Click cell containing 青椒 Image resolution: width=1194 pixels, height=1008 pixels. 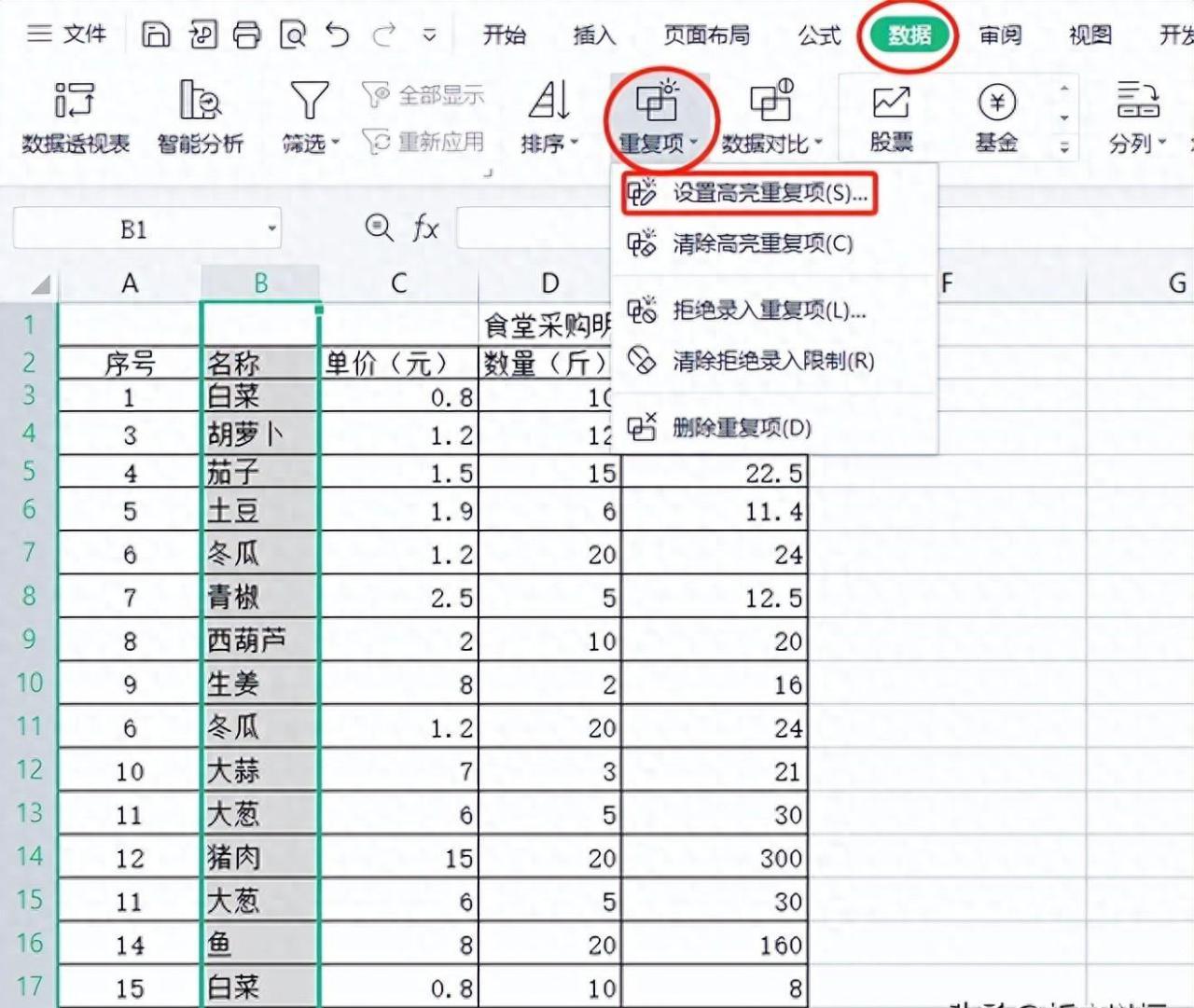(260, 597)
